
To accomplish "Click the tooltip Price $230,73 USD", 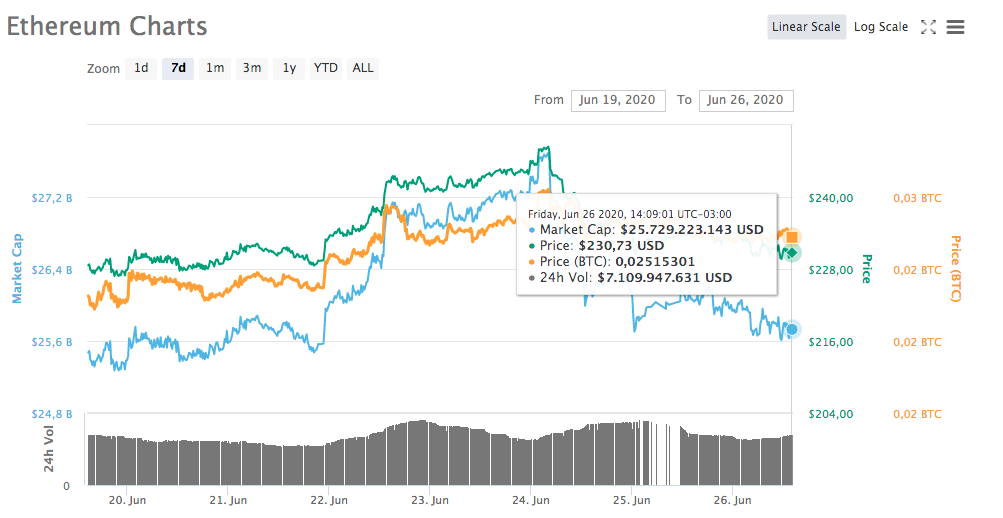I will (621, 246).
